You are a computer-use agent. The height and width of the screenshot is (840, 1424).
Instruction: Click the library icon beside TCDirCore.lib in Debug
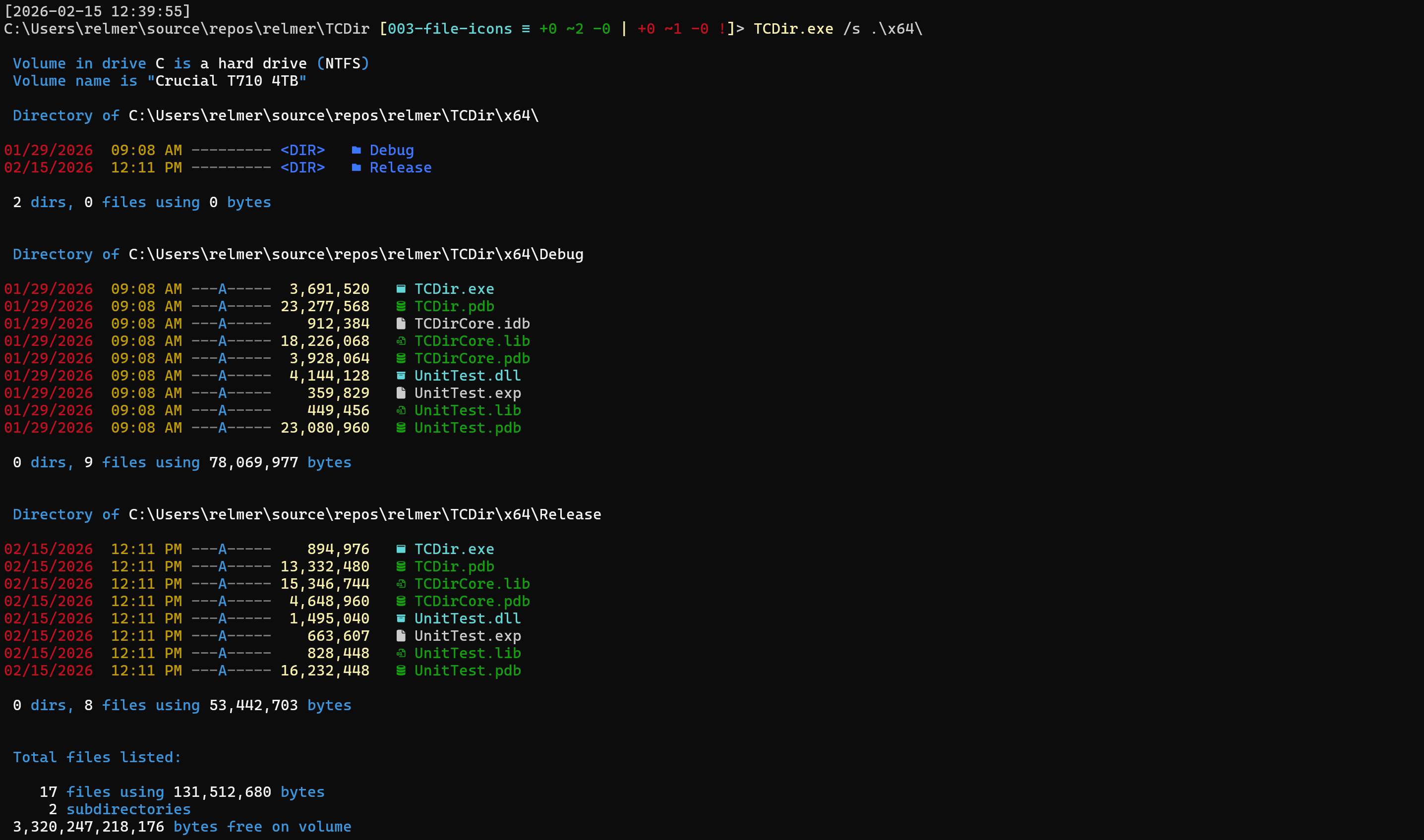[x=401, y=340]
